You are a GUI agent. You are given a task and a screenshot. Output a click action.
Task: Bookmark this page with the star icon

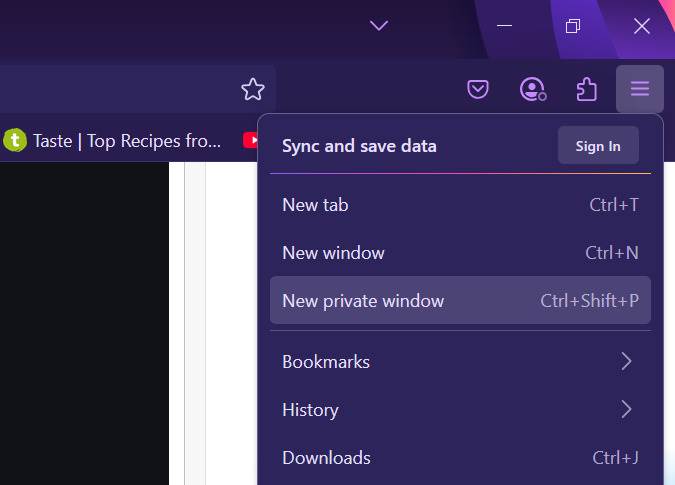tap(253, 90)
